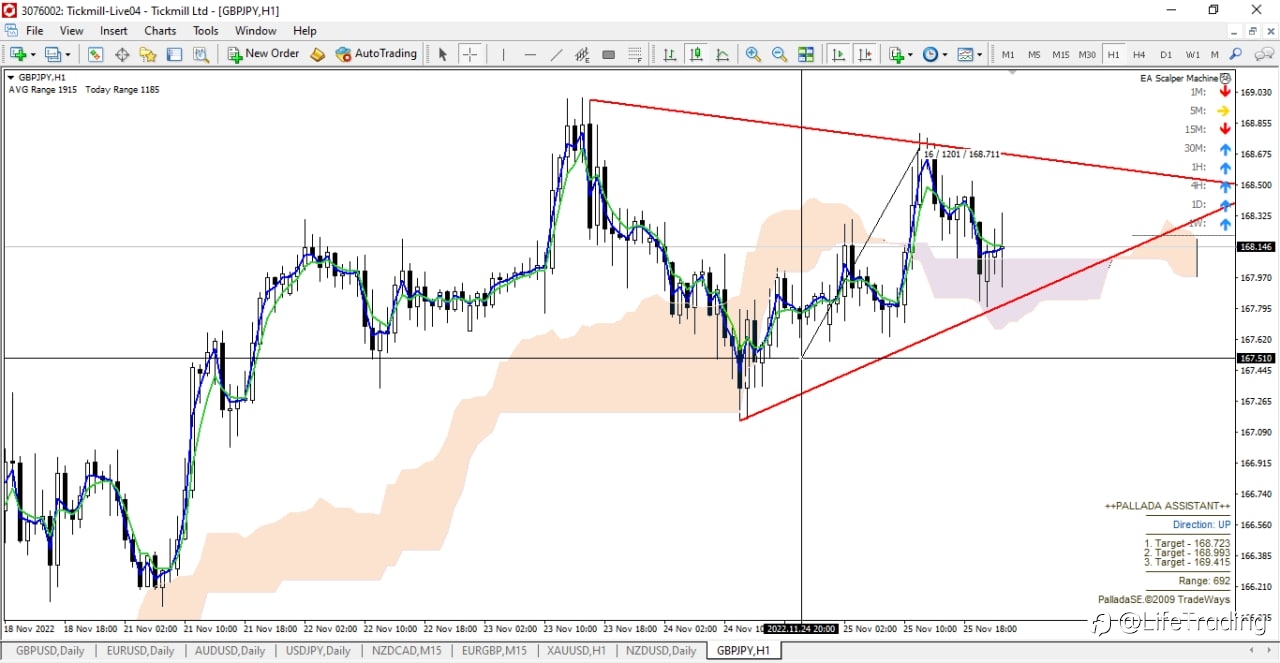The image size is (1280, 663).
Task: Open the EURGBP,M15 chart tab
Action: click(494, 650)
